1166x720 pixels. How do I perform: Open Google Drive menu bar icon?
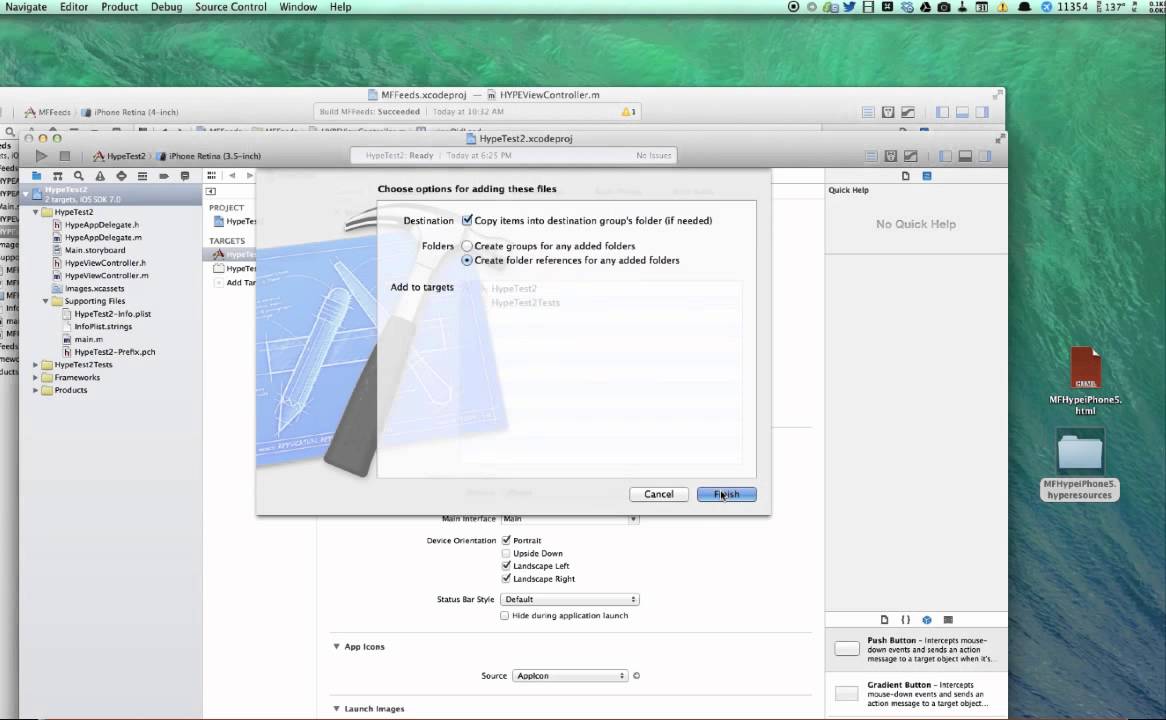925,7
